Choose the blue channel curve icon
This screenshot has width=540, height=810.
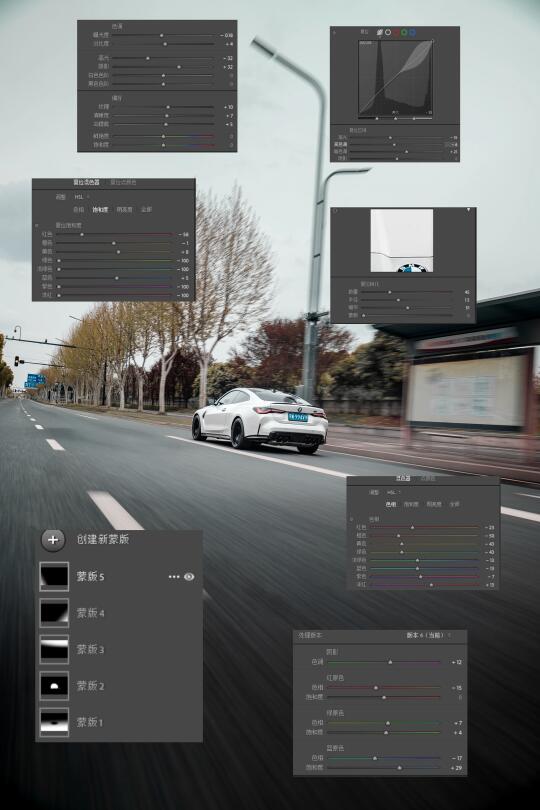pyautogui.click(x=412, y=32)
